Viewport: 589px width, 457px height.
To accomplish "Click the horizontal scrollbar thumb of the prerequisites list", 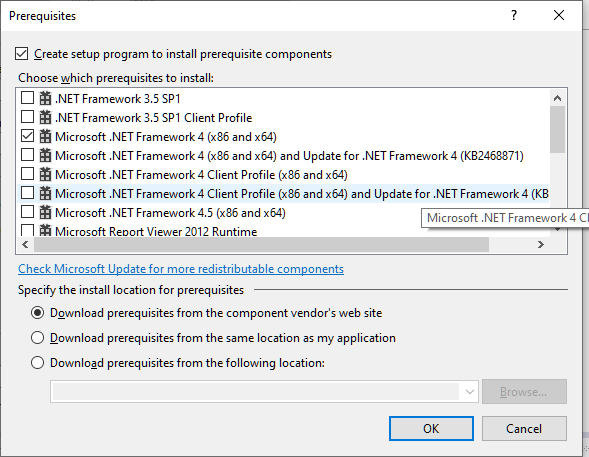I will (x=261, y=244).
